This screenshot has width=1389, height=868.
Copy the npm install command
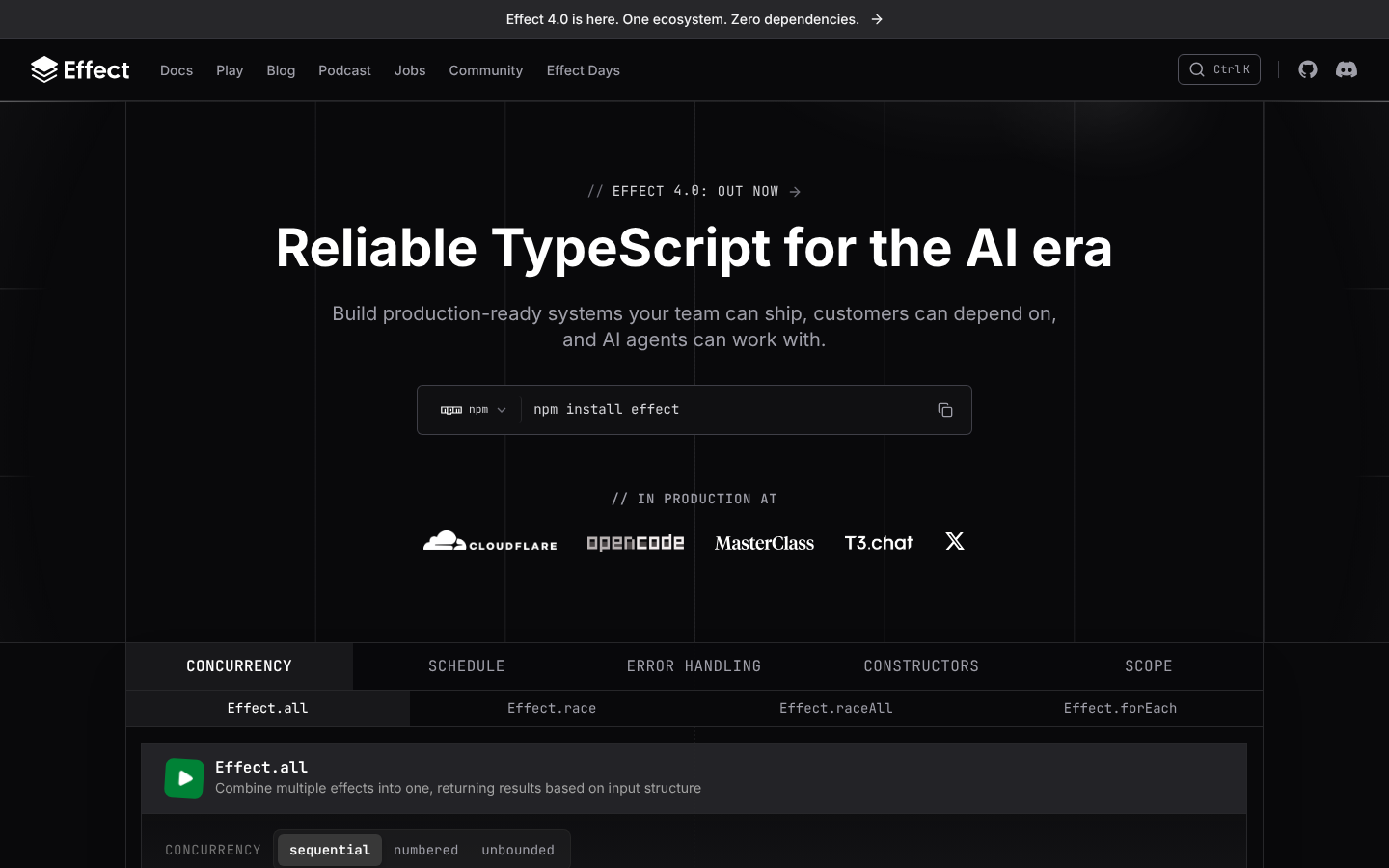pos(945,410)
